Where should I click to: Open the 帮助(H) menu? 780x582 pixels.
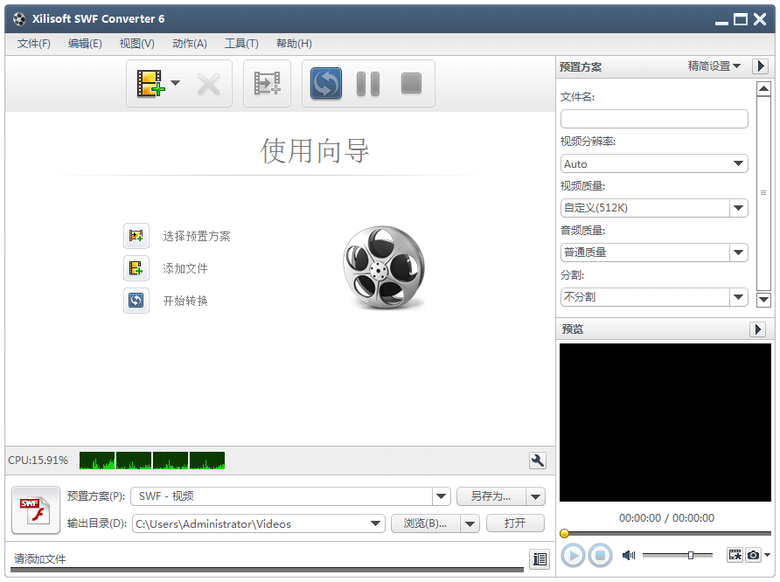pyautogui.click(x=294, y=44)
